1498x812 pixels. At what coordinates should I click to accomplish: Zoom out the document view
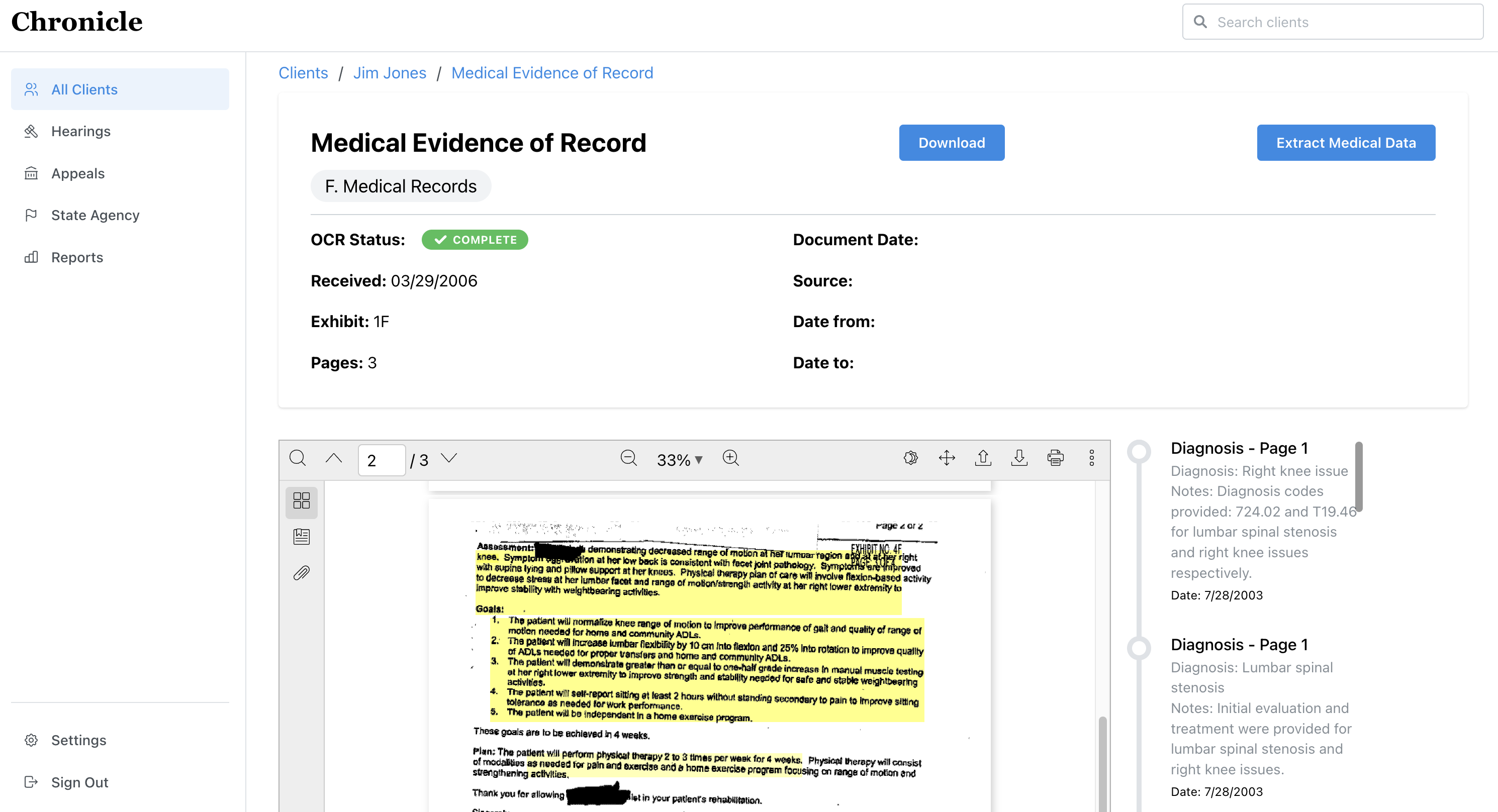pos(629,458)
